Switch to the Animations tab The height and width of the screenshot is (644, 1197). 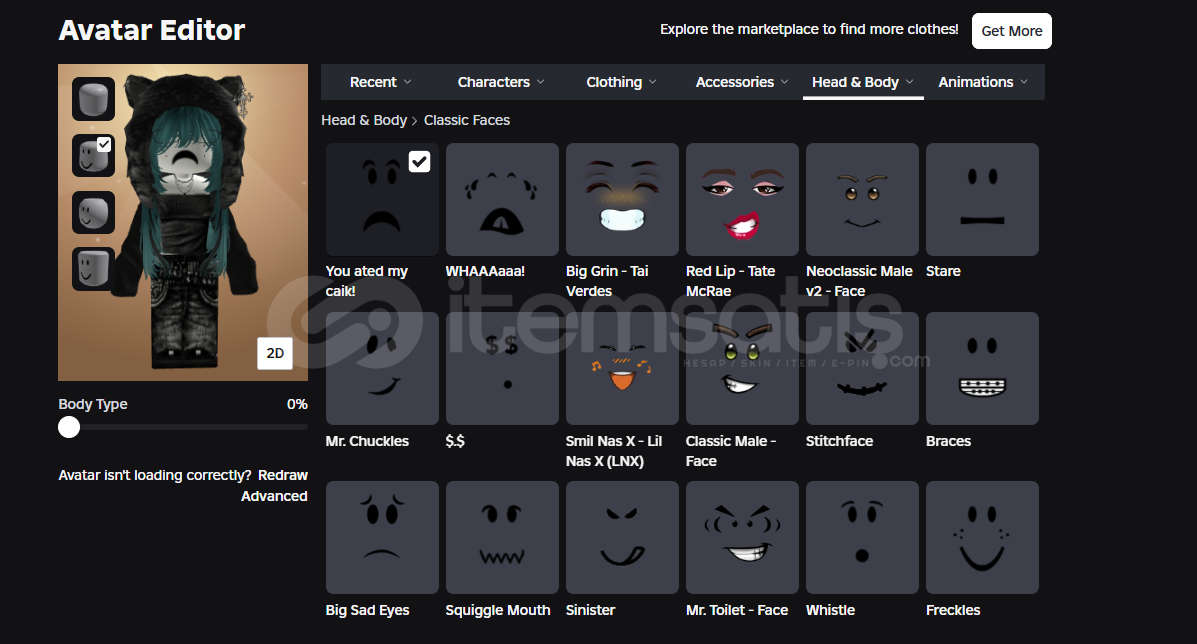pos(983,82)
